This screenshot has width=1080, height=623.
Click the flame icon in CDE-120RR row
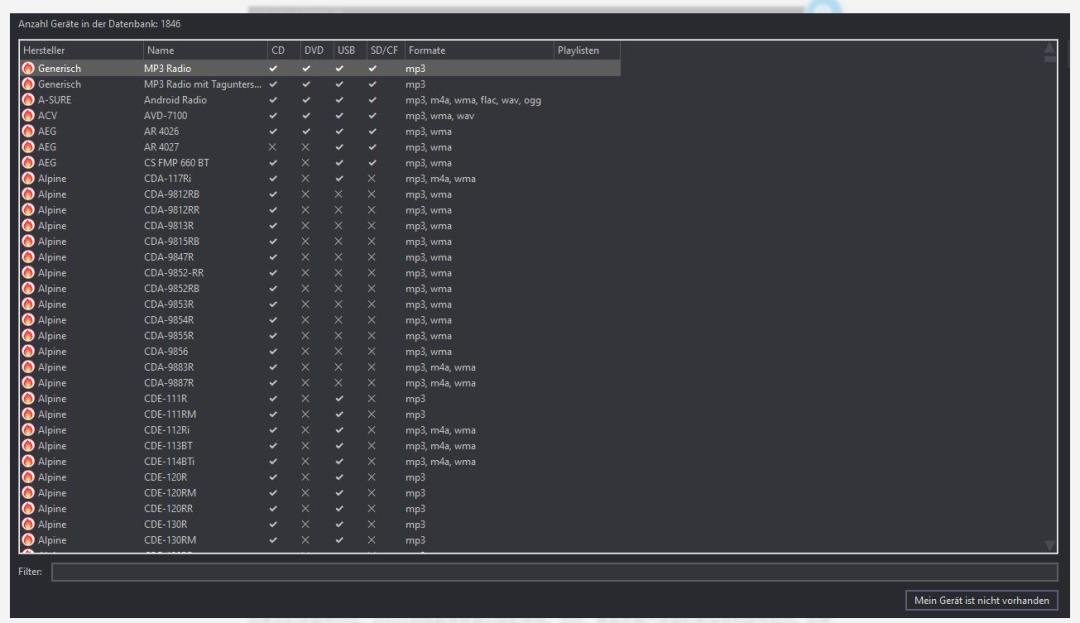pos(28,509)
